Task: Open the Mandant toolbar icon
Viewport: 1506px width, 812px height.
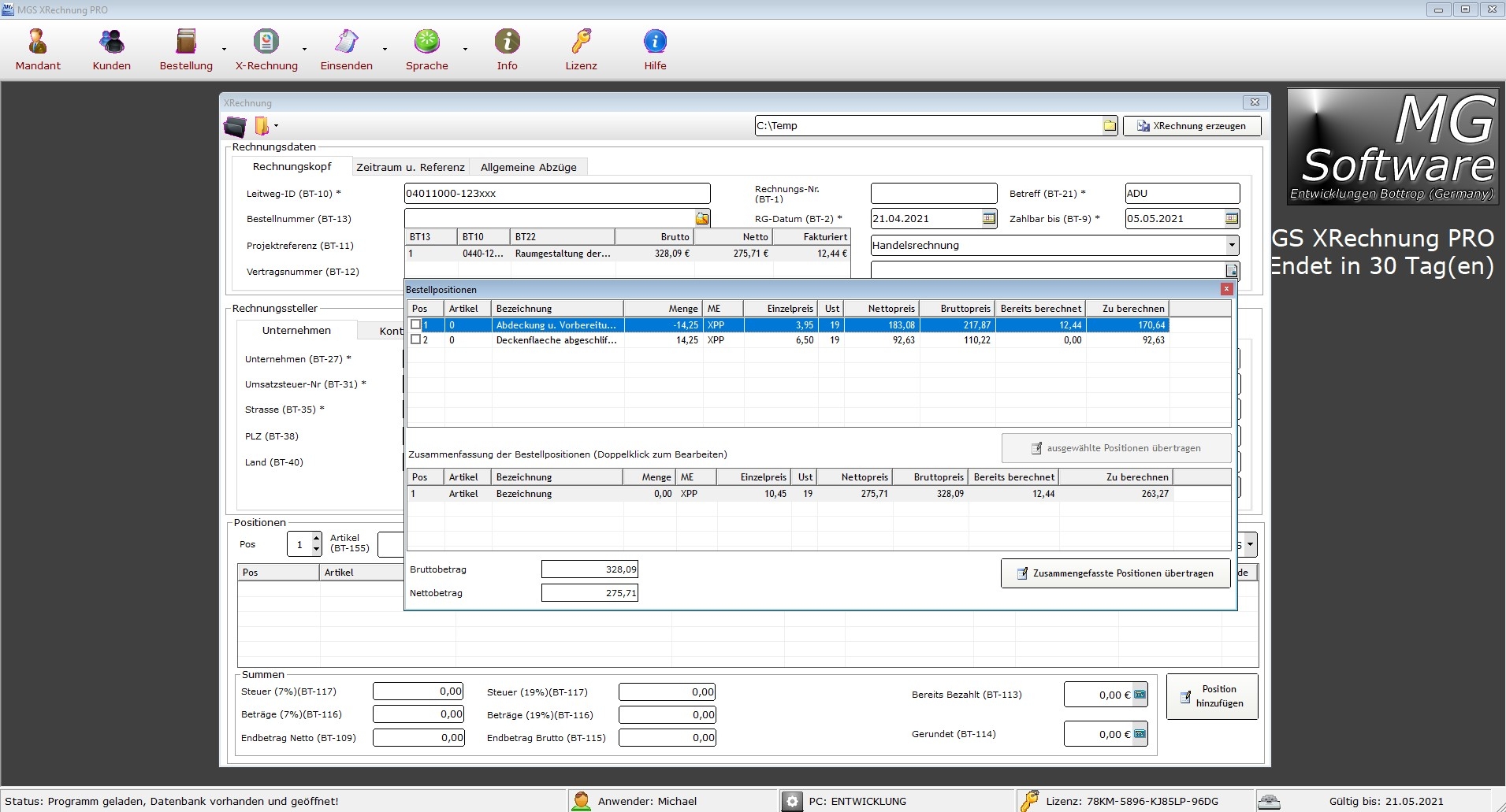Action: point(37,42)
